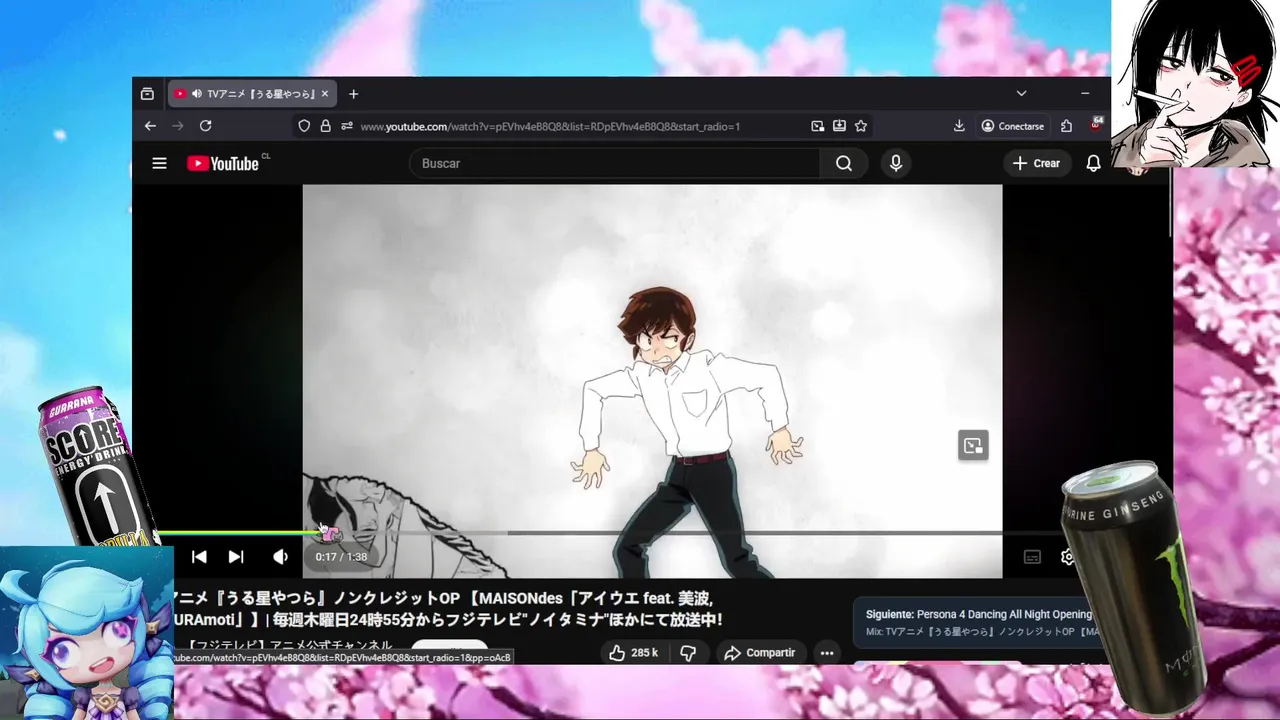Bookmark this page with the star
Image resolution: width=1280 pixels, height=720 pixels.
coord(861,126)
